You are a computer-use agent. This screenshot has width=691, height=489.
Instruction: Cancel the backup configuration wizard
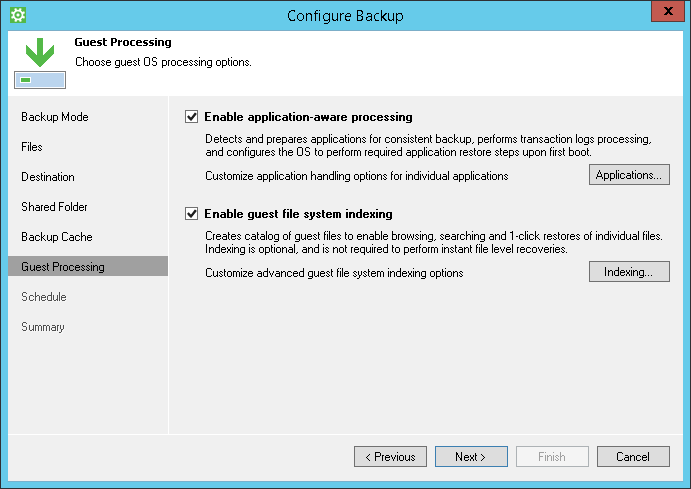click(x=633, y=456)
